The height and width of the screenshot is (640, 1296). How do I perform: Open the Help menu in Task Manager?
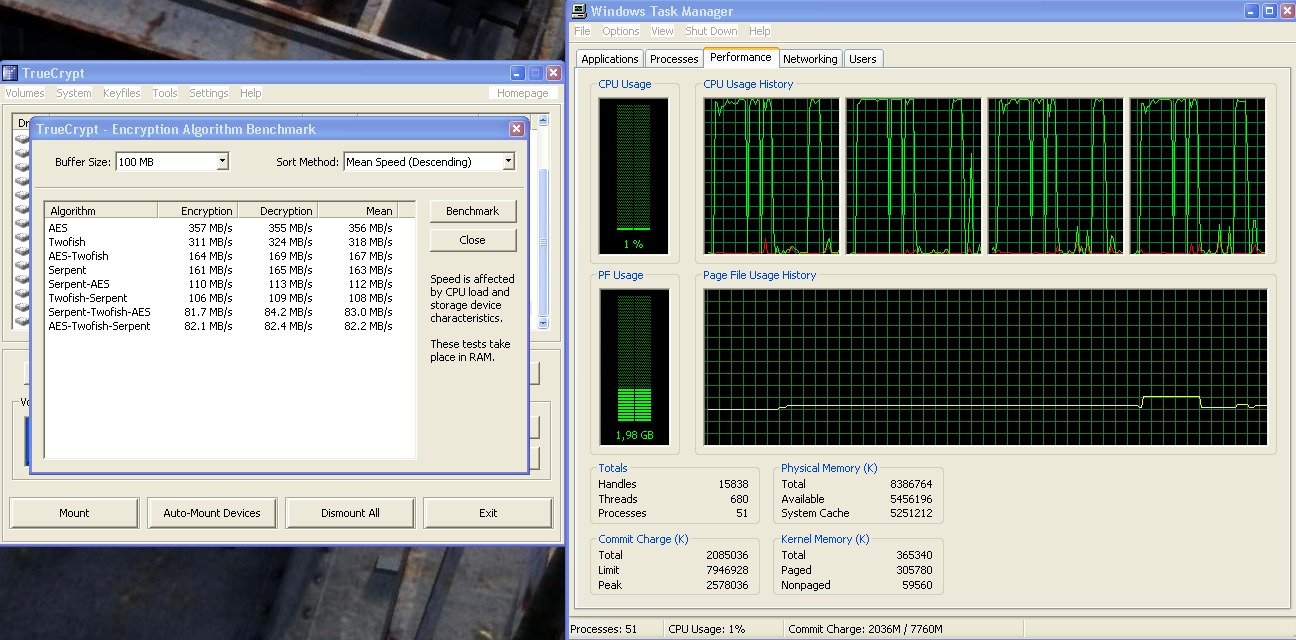pos(760,31)
